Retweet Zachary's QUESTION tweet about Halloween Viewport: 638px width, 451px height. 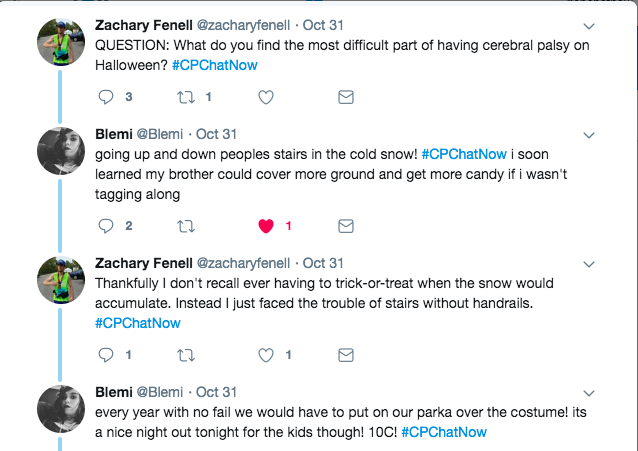185,97
